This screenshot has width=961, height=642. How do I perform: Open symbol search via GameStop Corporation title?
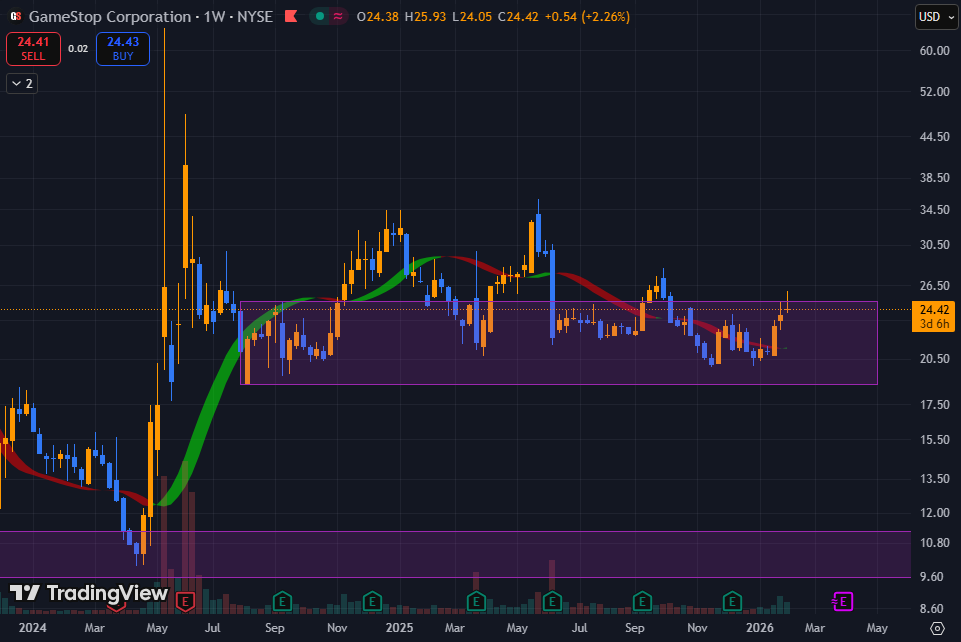[110, 17]
